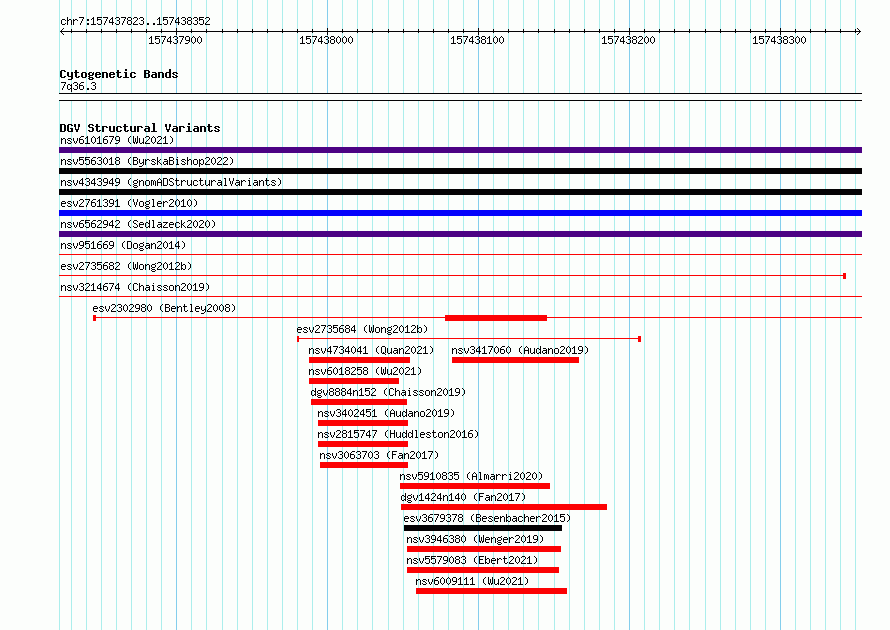The width and height of the screenshot is (890, 630).
Task: Click the thick red segment on esv2302980 line
Action: pyautogui.click(x=496, y=318)
